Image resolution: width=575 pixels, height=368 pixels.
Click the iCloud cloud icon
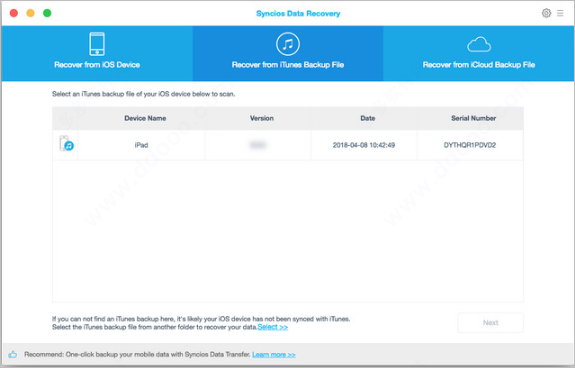479,45
